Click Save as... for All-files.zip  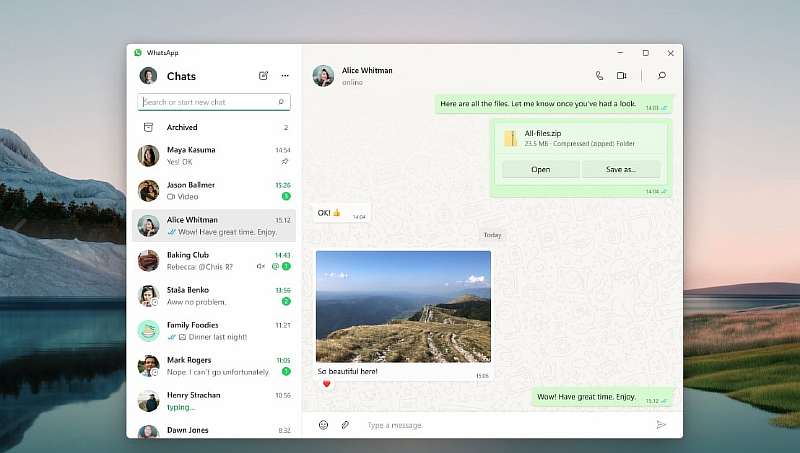click(620, 170)
